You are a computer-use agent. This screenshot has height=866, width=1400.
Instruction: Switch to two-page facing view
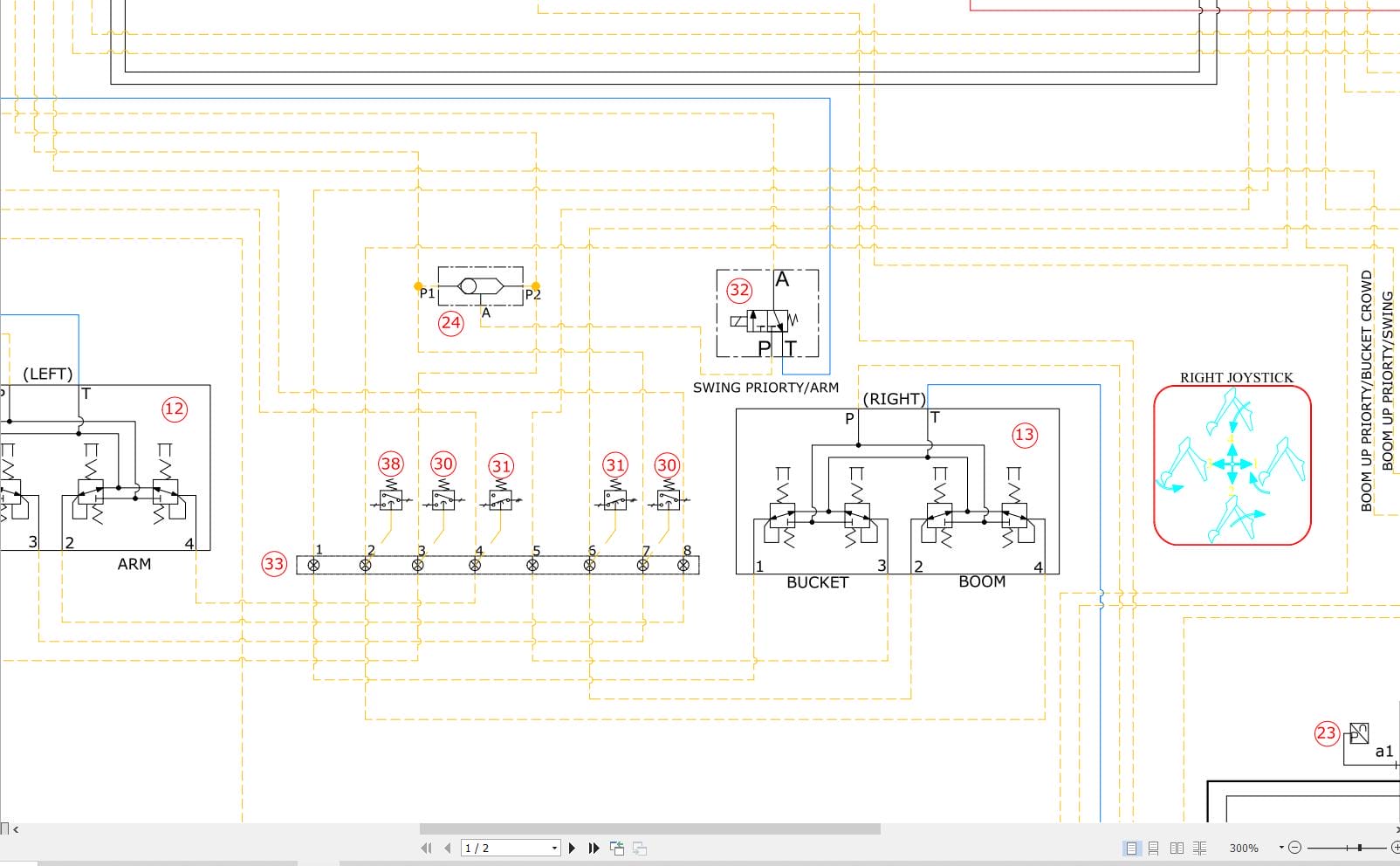[1177, 848]
